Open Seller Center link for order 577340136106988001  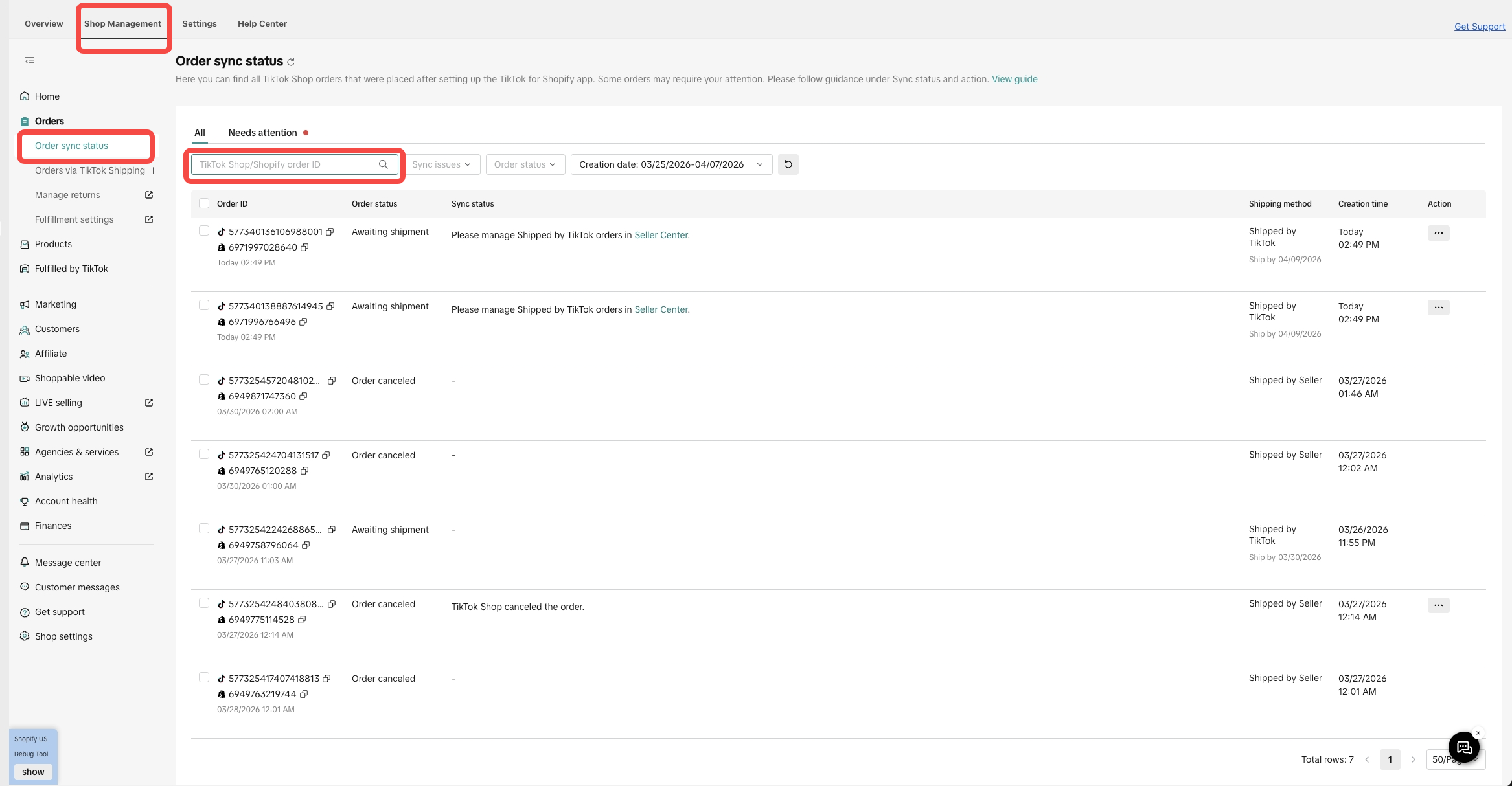pyautogui.click(x=661, y=235)
